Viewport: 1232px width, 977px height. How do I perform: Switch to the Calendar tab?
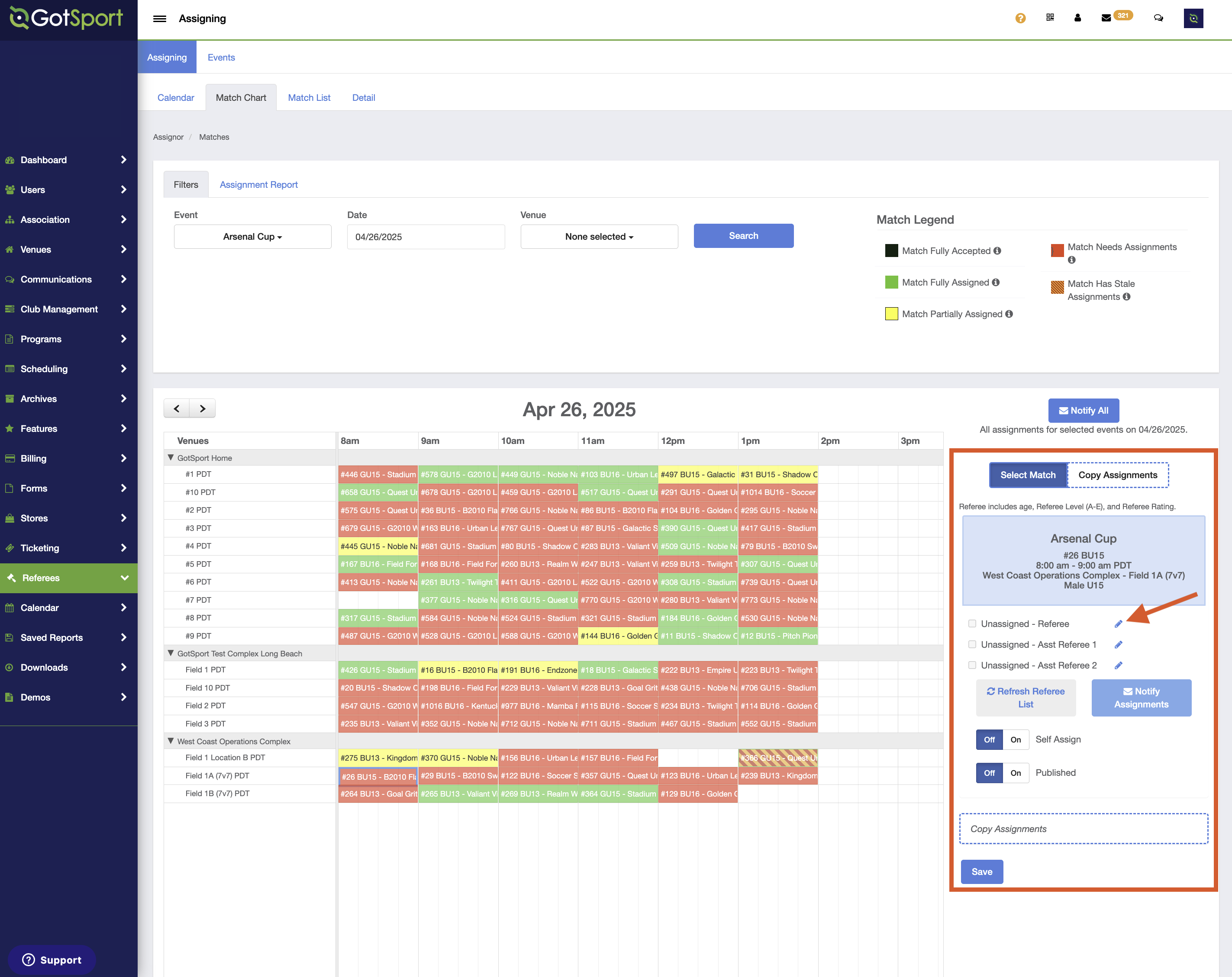(x=175, y=98)
